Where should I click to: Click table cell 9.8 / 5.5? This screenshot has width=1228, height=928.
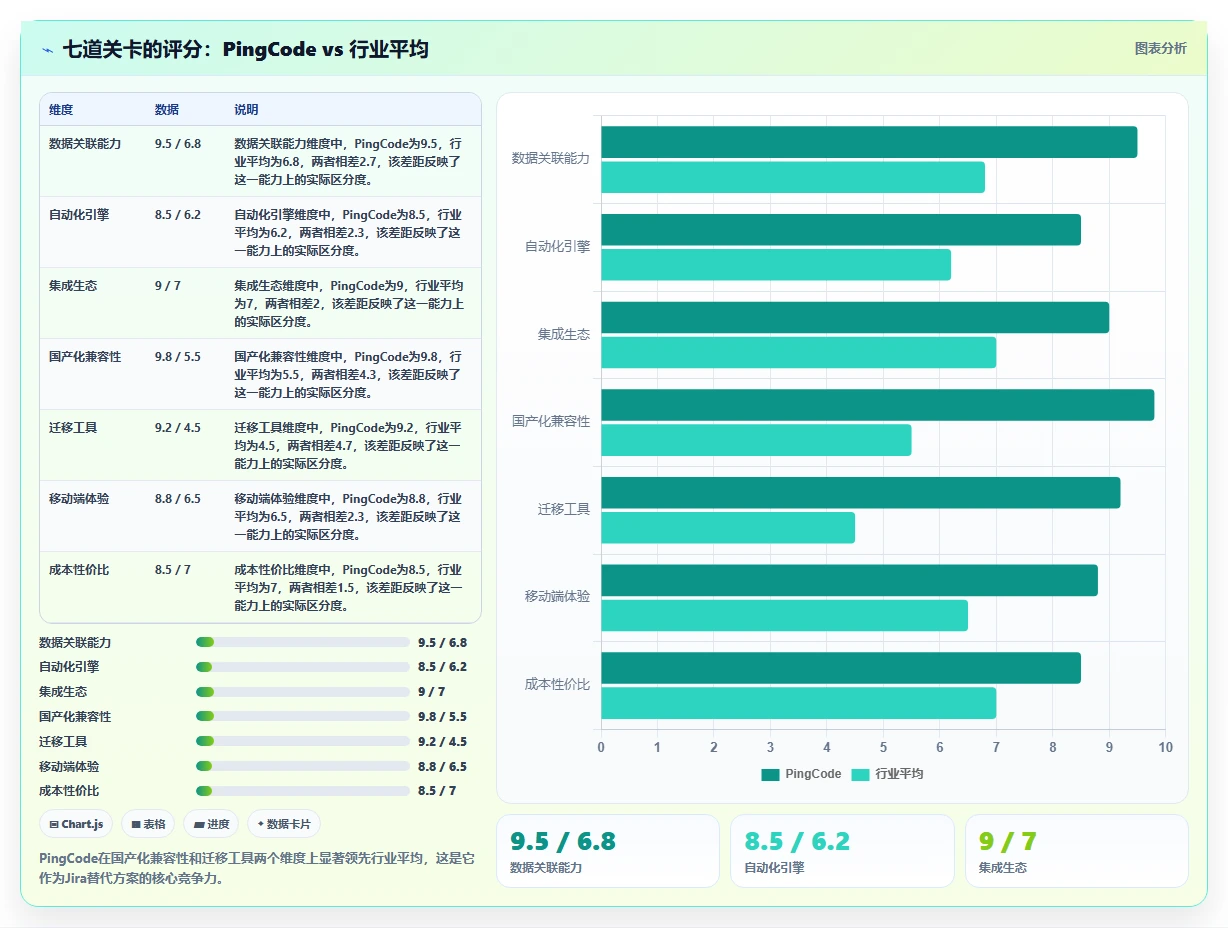(x=178, y=357)
